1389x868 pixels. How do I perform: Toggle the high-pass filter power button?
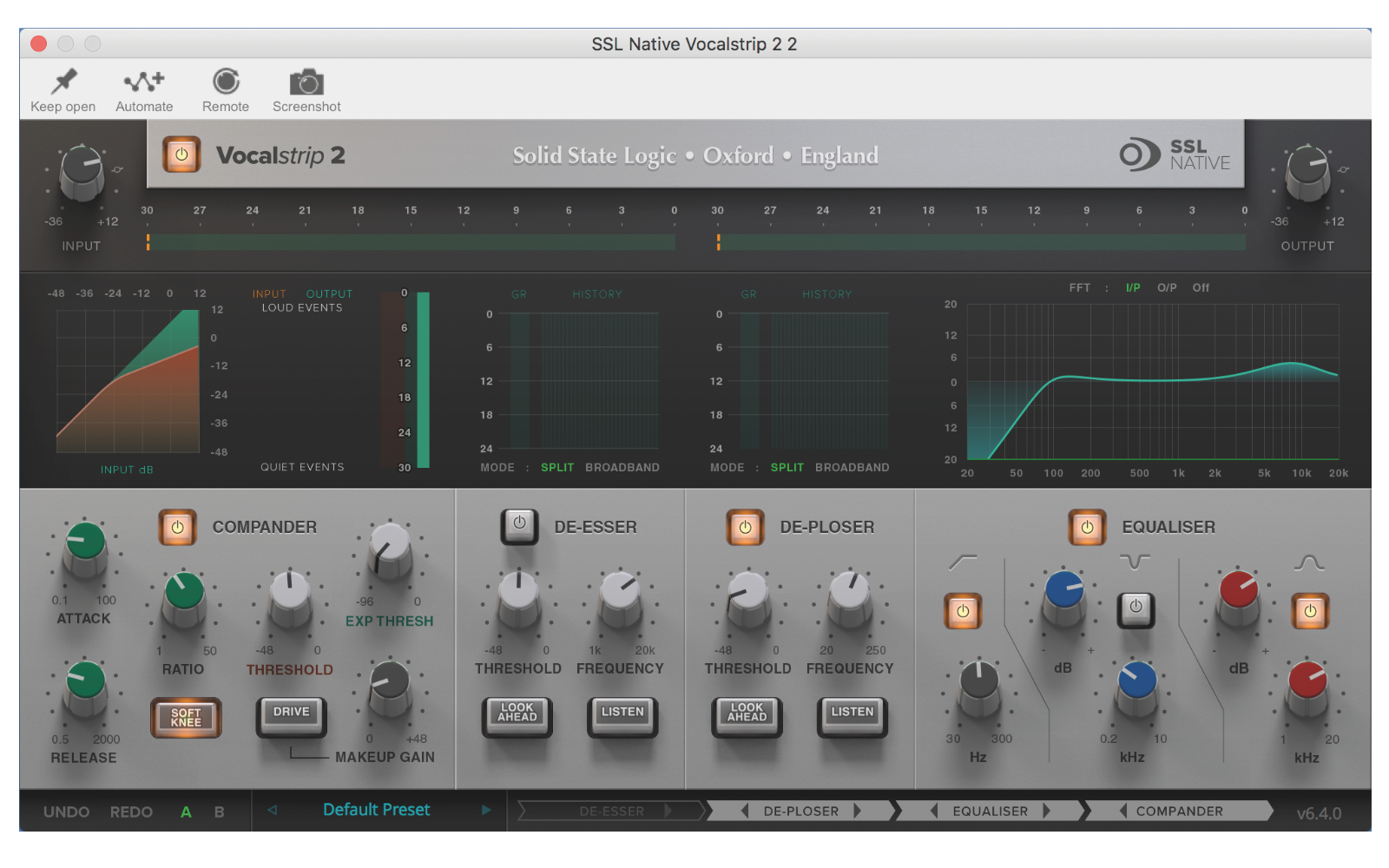point(963,611)
